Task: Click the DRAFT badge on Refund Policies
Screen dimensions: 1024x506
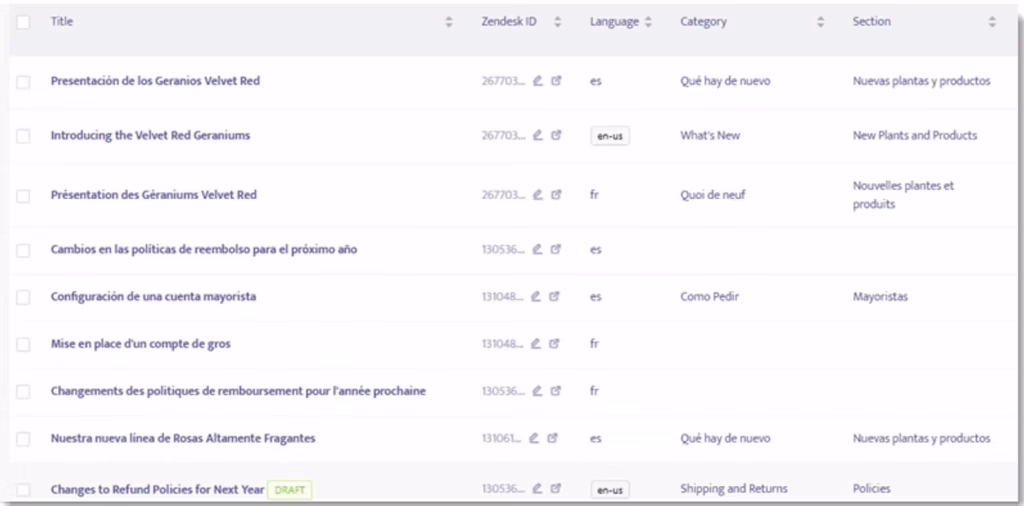Action: 290,489
